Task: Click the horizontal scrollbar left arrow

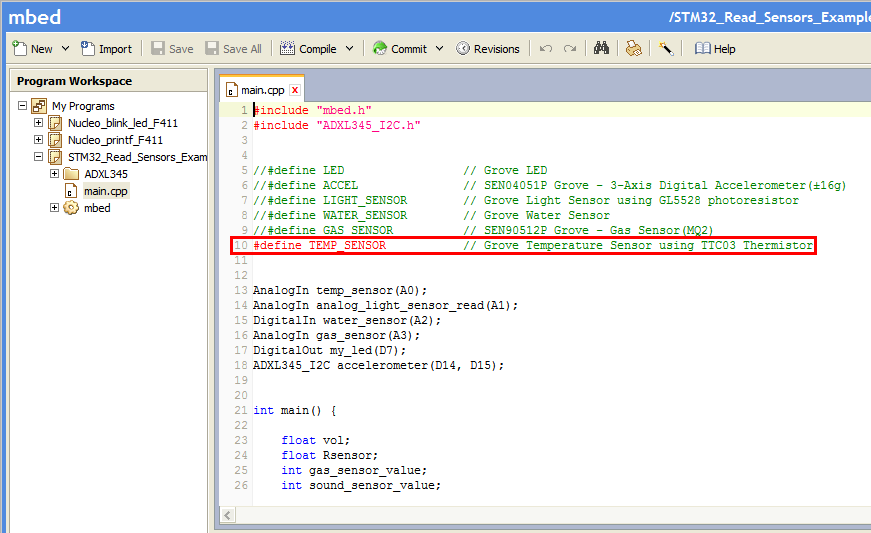Action: pos(228,515)
